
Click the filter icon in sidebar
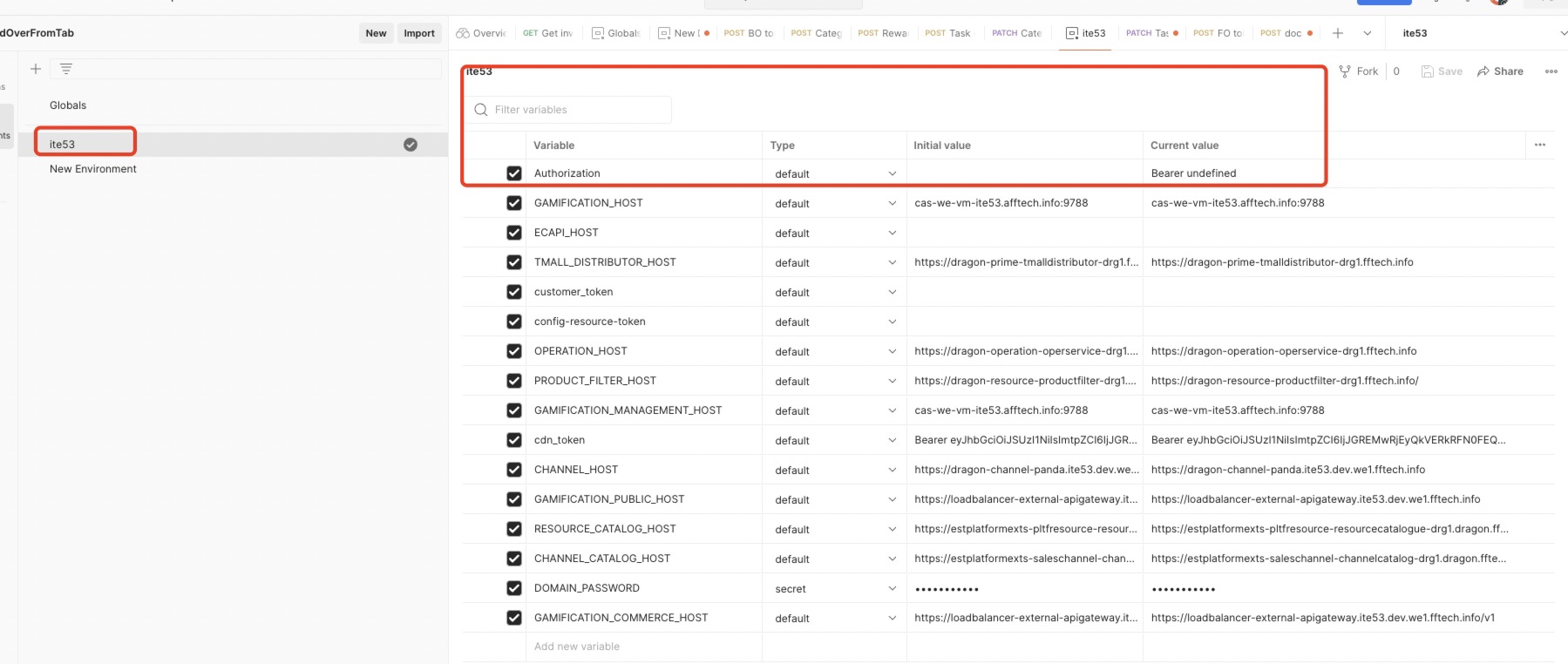[x=66, y=69]
